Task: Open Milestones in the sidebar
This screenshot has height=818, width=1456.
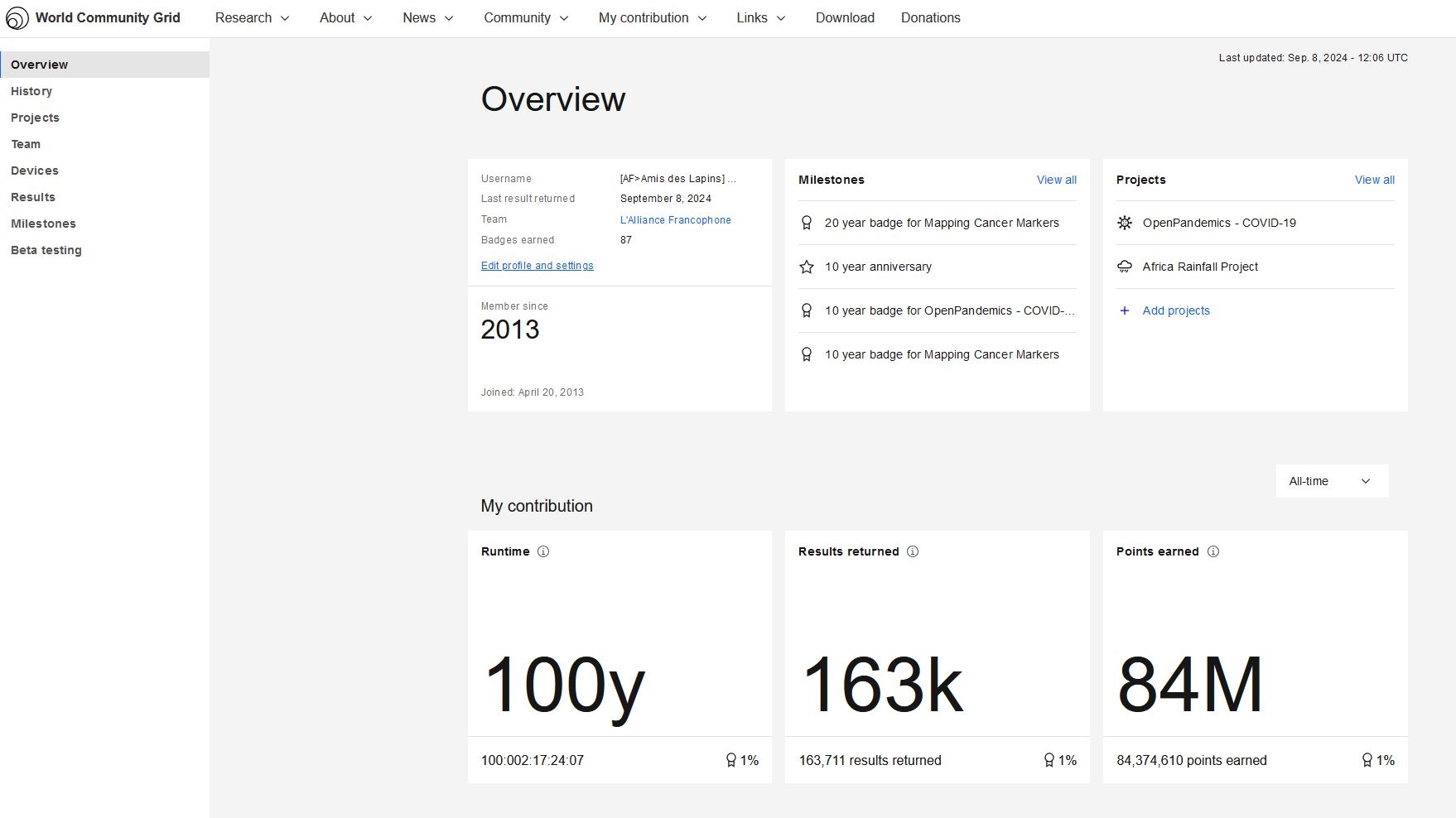Action: (x=104, y=224)
